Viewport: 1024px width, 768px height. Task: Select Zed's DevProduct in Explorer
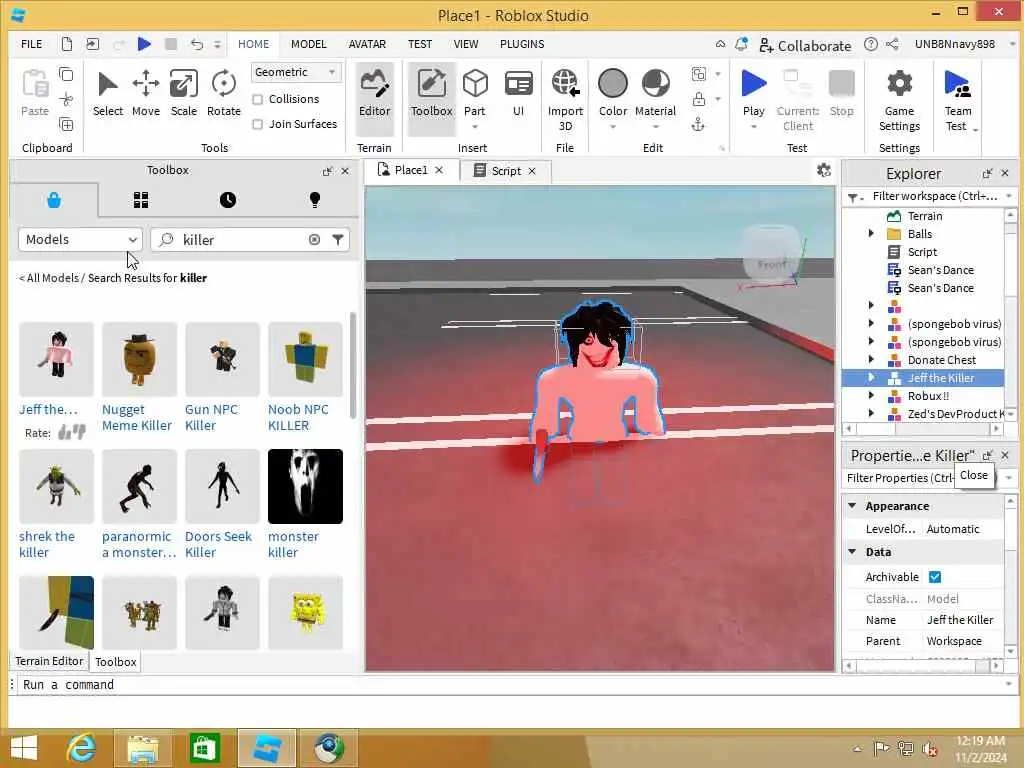click(954, 413)
